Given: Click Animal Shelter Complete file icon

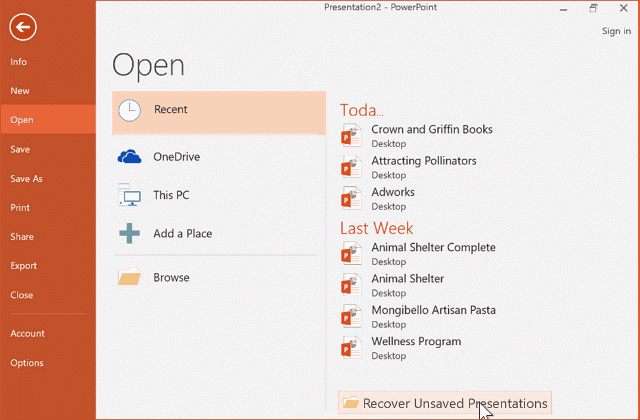Looking at the screenshot, I should click(351, 253).
